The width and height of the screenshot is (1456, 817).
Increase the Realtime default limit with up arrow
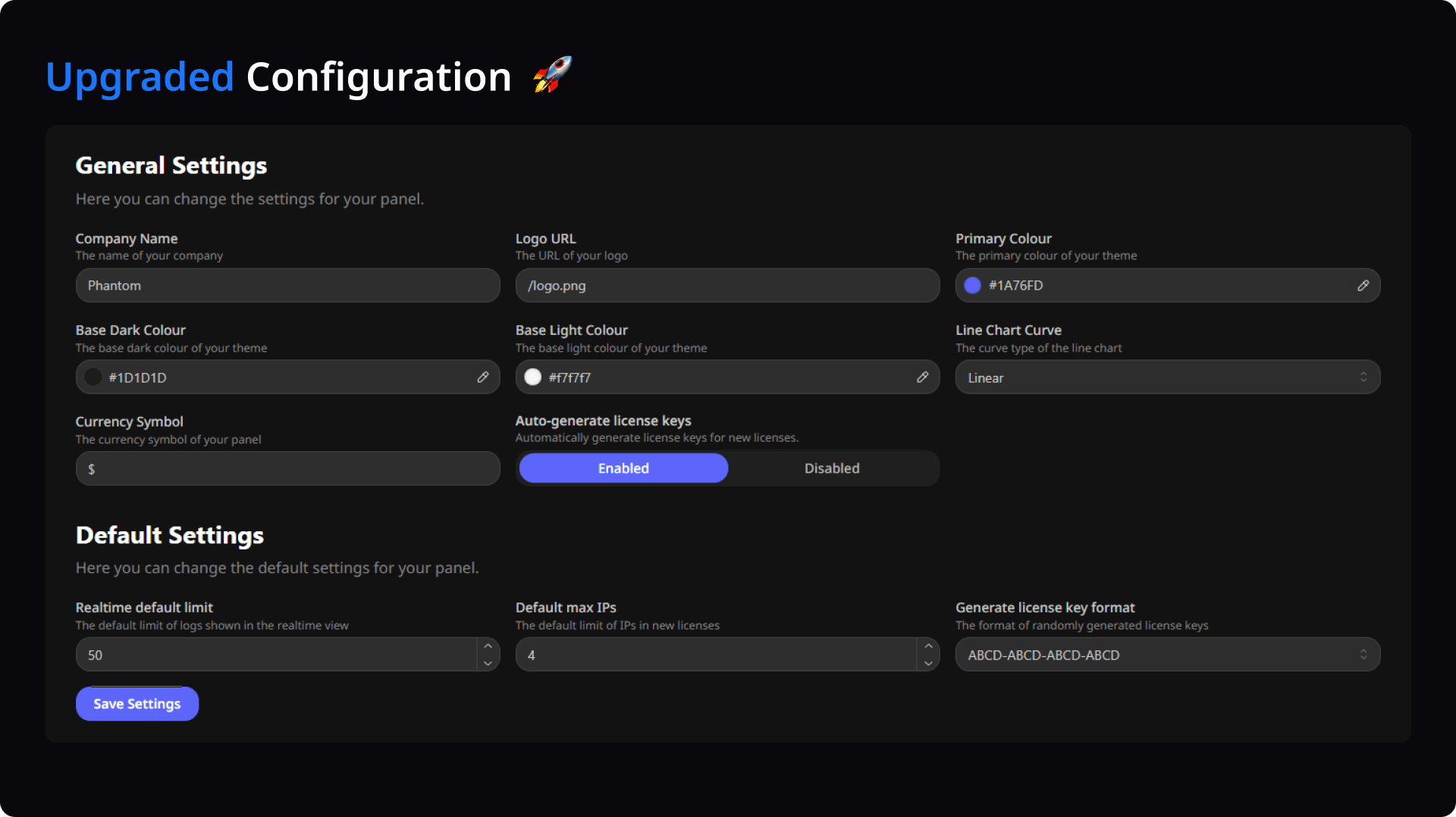click(488, 646)
